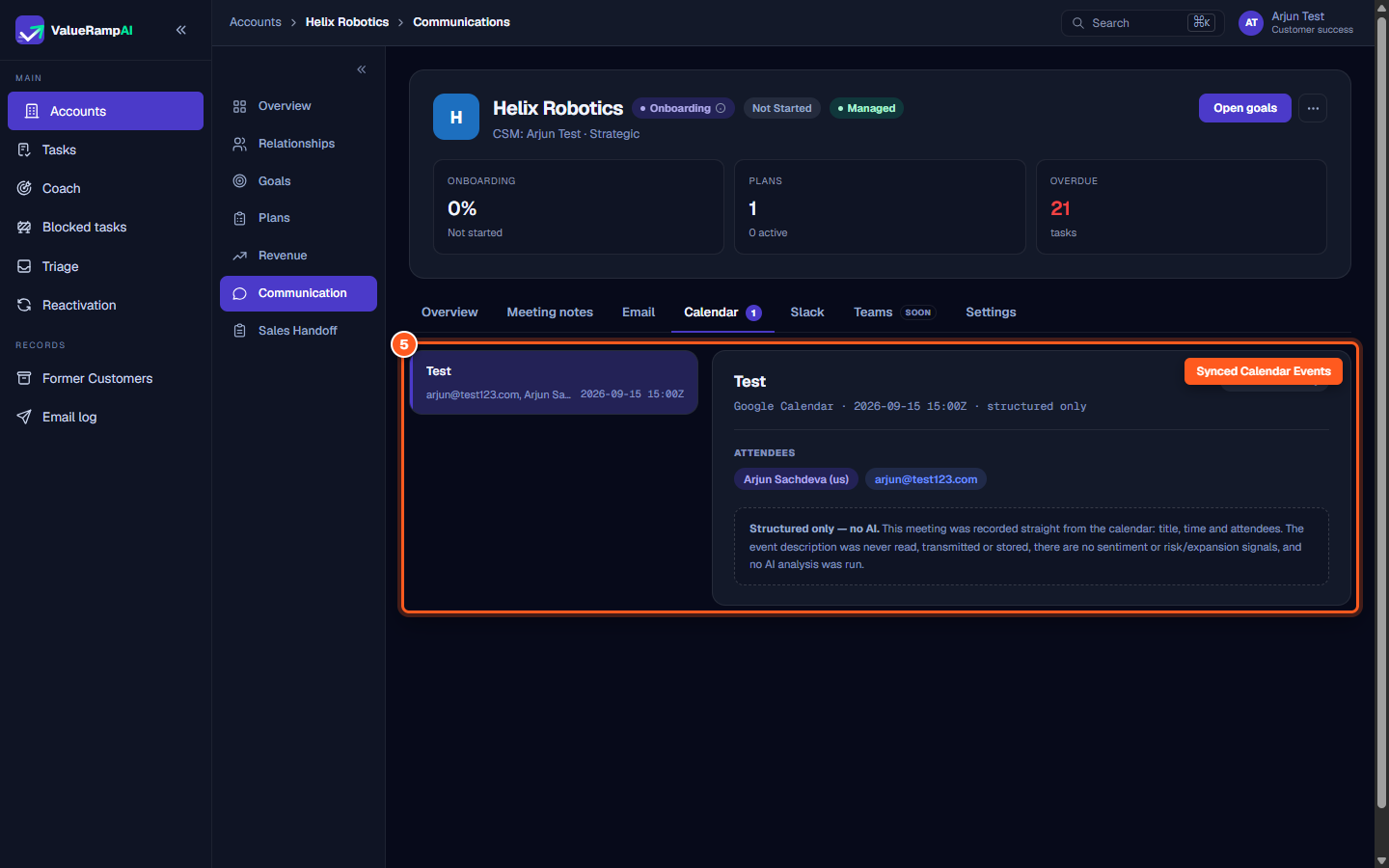Open Coach from the main sidebar
This screenshot has width=1389, height=868.
[105, 188]
